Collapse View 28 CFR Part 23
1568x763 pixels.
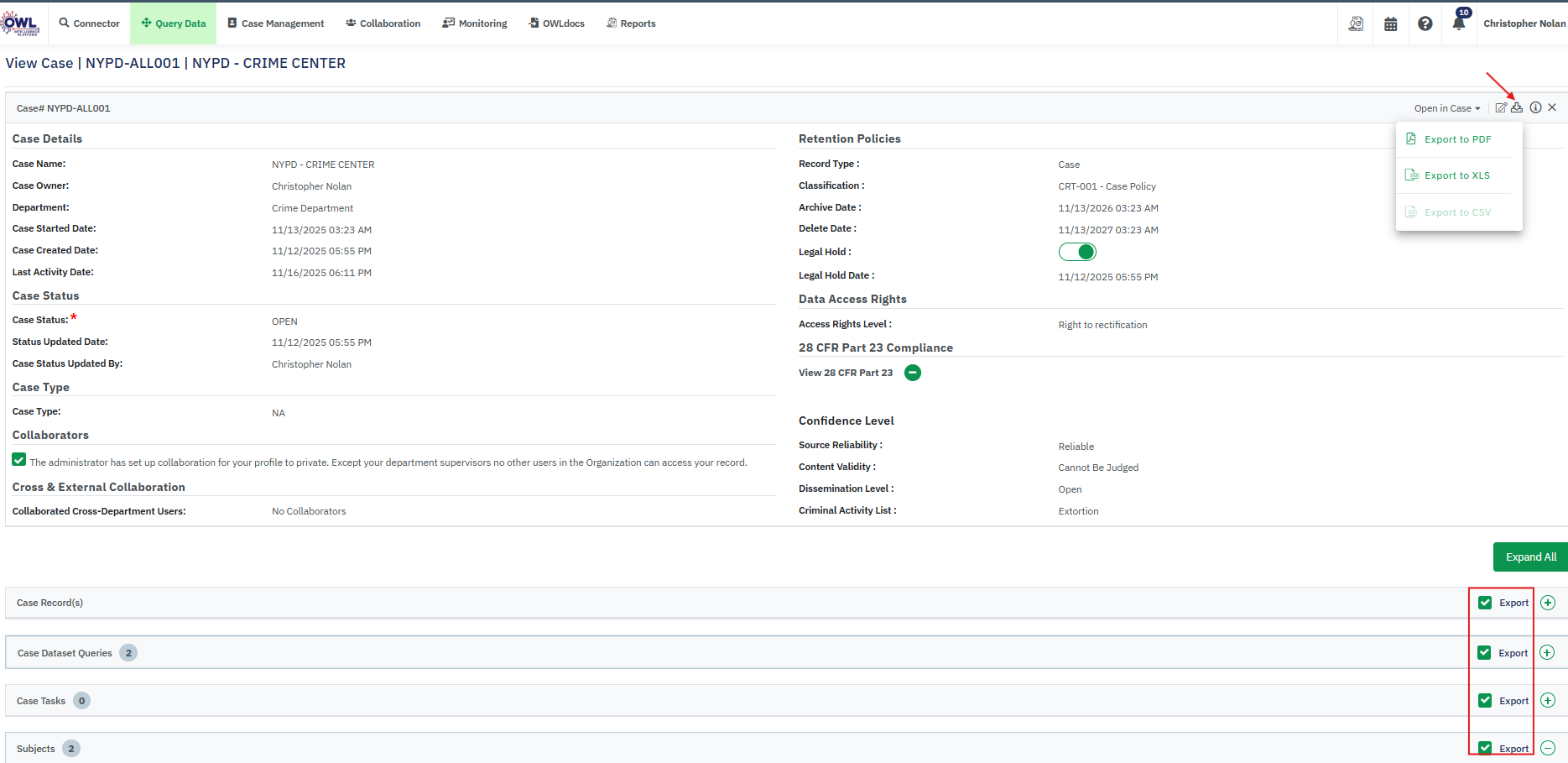[x=913, y=373]
